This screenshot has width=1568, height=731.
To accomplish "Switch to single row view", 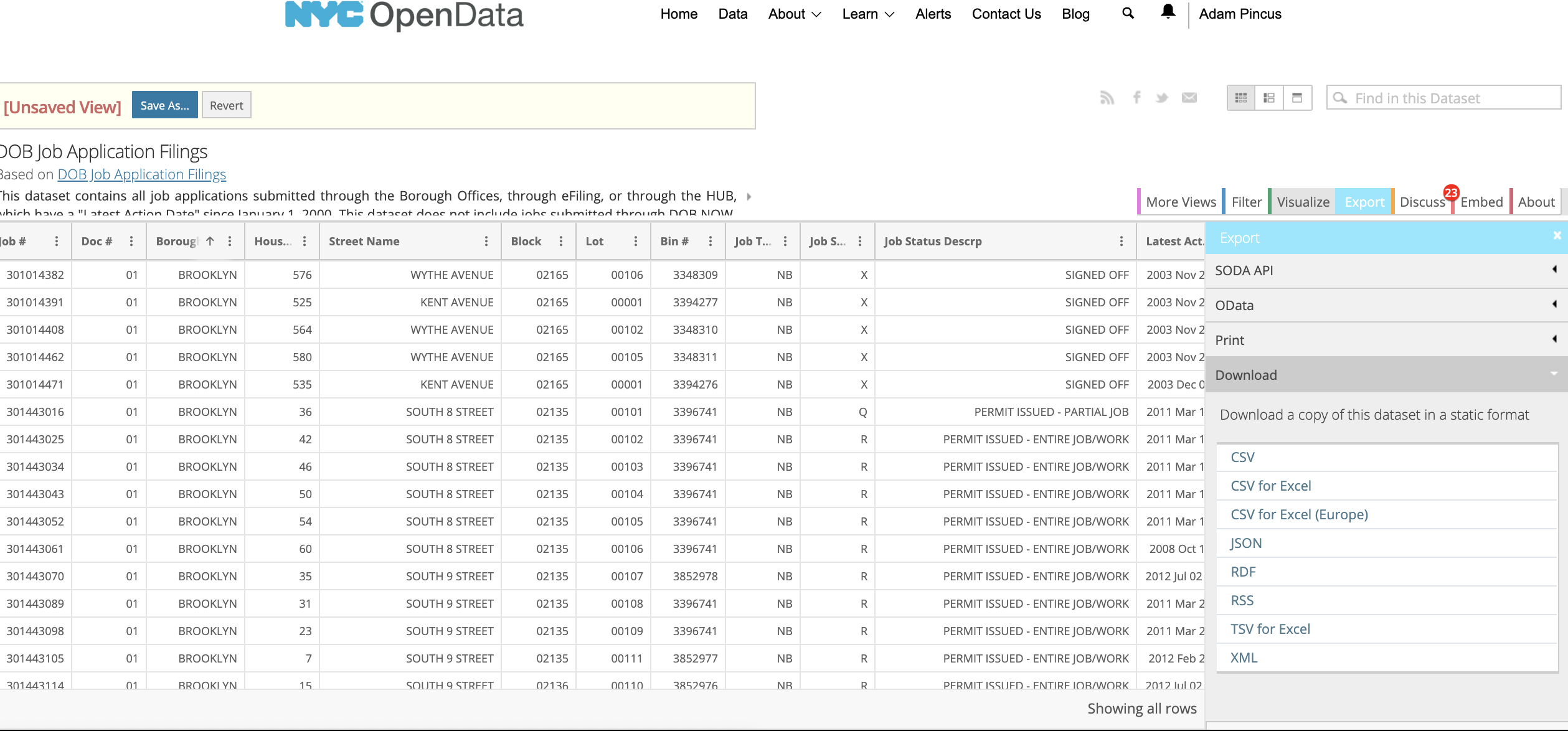I will point(1297,98).
